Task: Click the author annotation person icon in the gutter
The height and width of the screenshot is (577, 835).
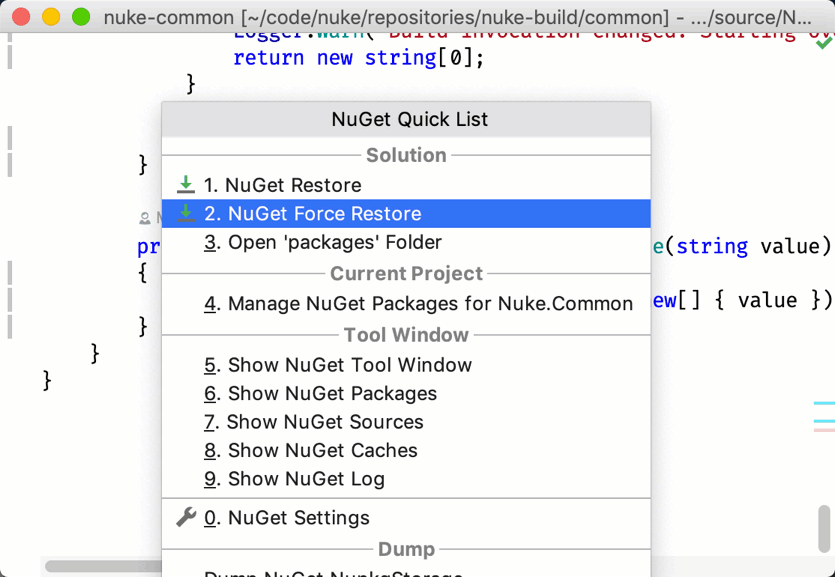Action: 145,216
